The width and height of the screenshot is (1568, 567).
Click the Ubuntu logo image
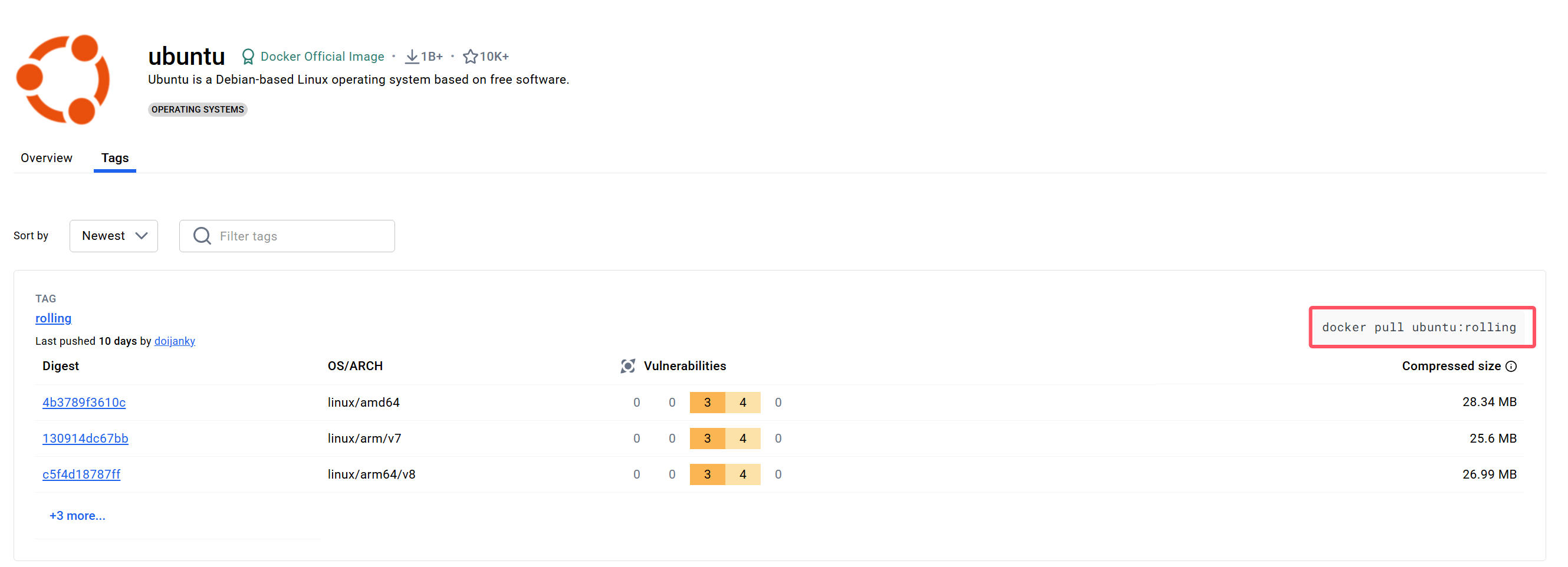pyautogui.click(x=63, y=79)
